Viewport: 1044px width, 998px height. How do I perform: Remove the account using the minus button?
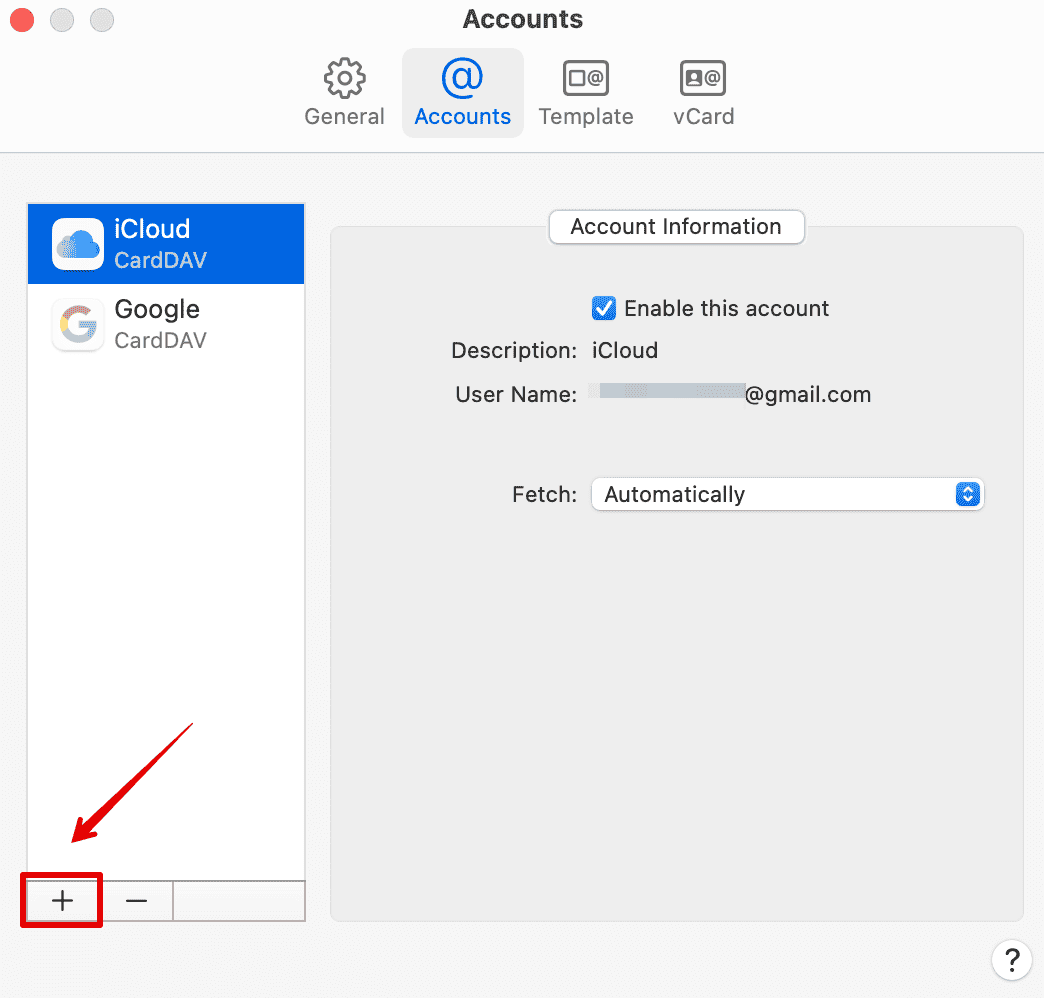(x=137, y=901)
